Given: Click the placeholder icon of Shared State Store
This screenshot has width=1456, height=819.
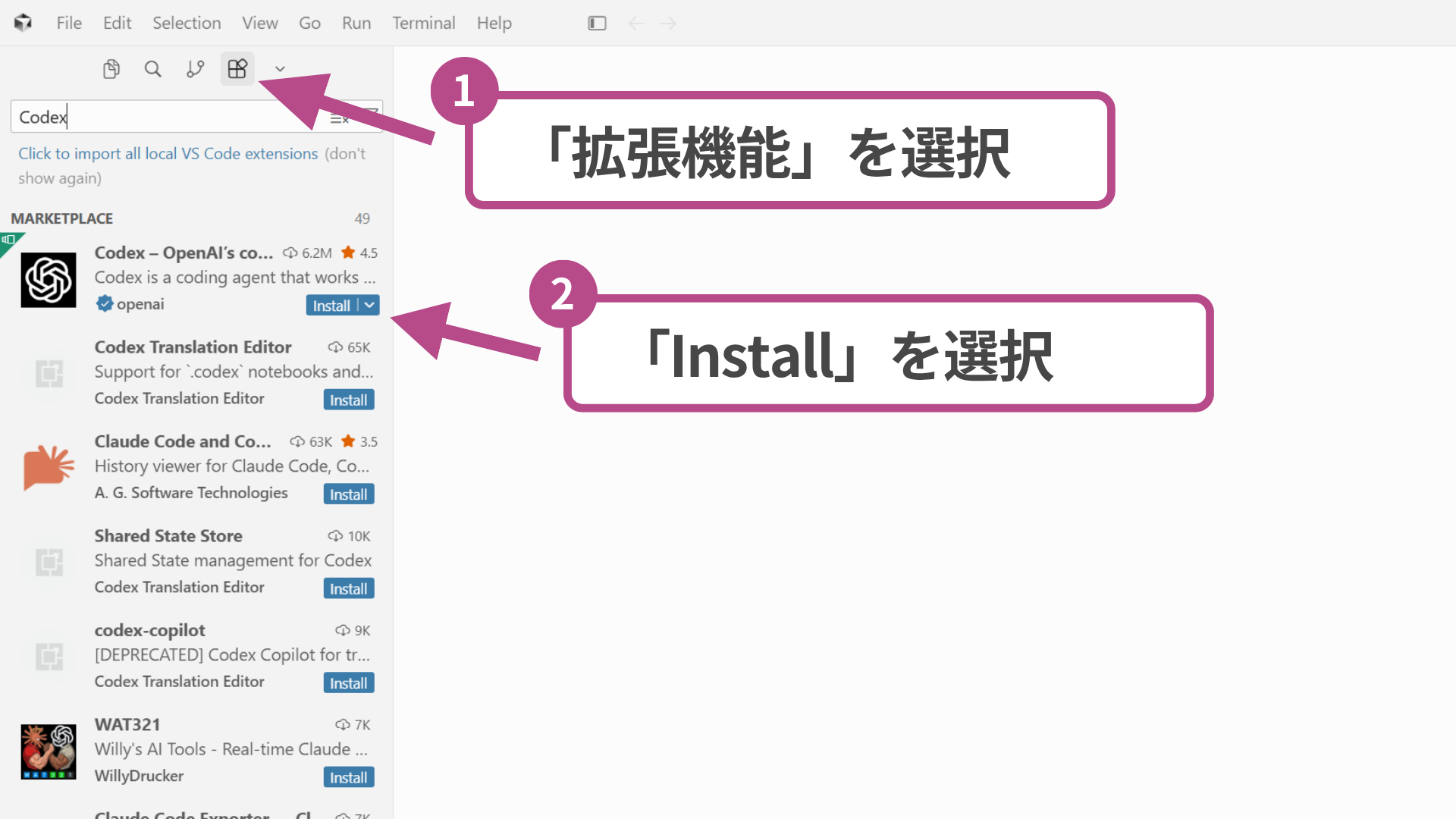Looking at the screenshot, I should point(49,563).
